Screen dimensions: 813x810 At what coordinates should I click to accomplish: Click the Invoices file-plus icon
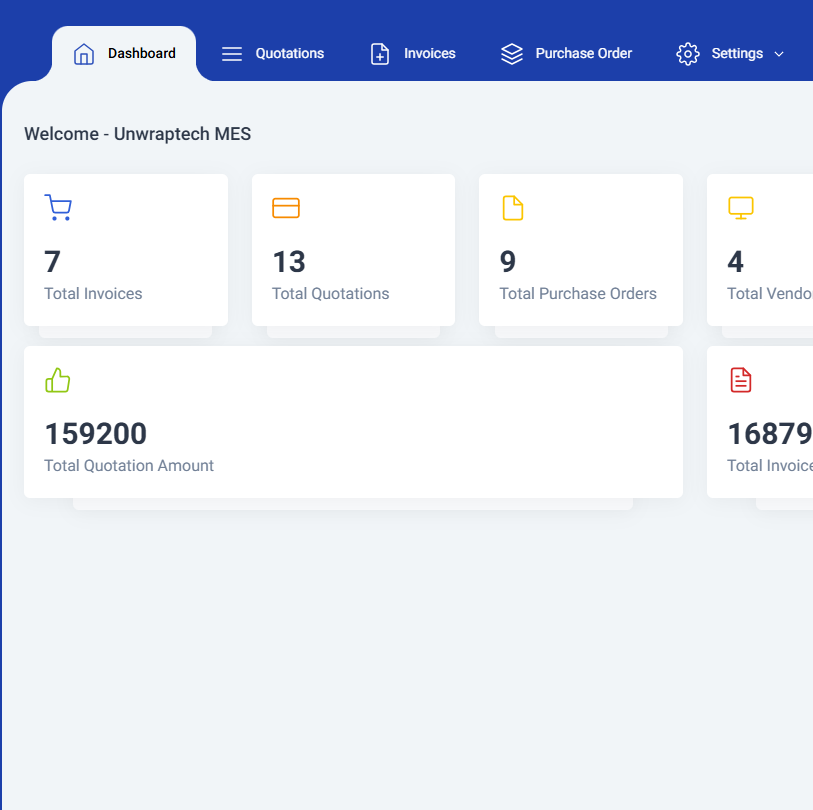click(380, 54)
